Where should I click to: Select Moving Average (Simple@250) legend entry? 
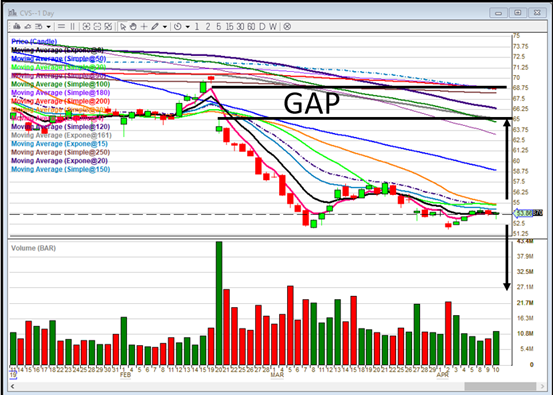click(x=61, y=152)
